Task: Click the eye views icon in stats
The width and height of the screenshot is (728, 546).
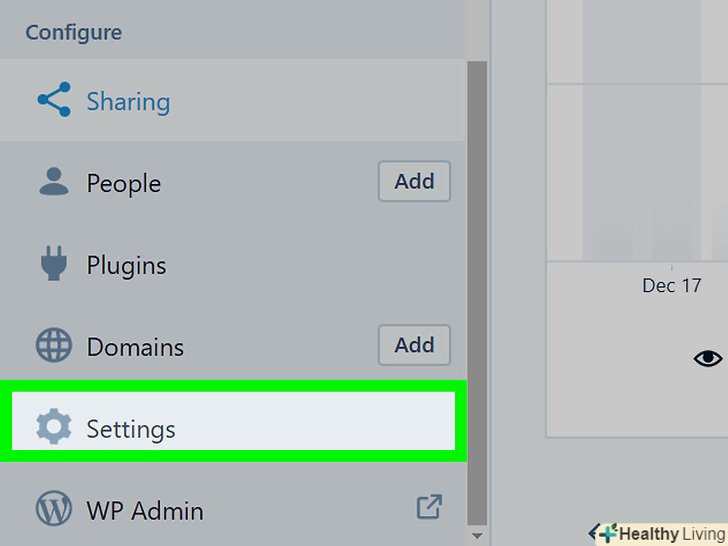Action: pyautogui.click(x=707, y=358)
